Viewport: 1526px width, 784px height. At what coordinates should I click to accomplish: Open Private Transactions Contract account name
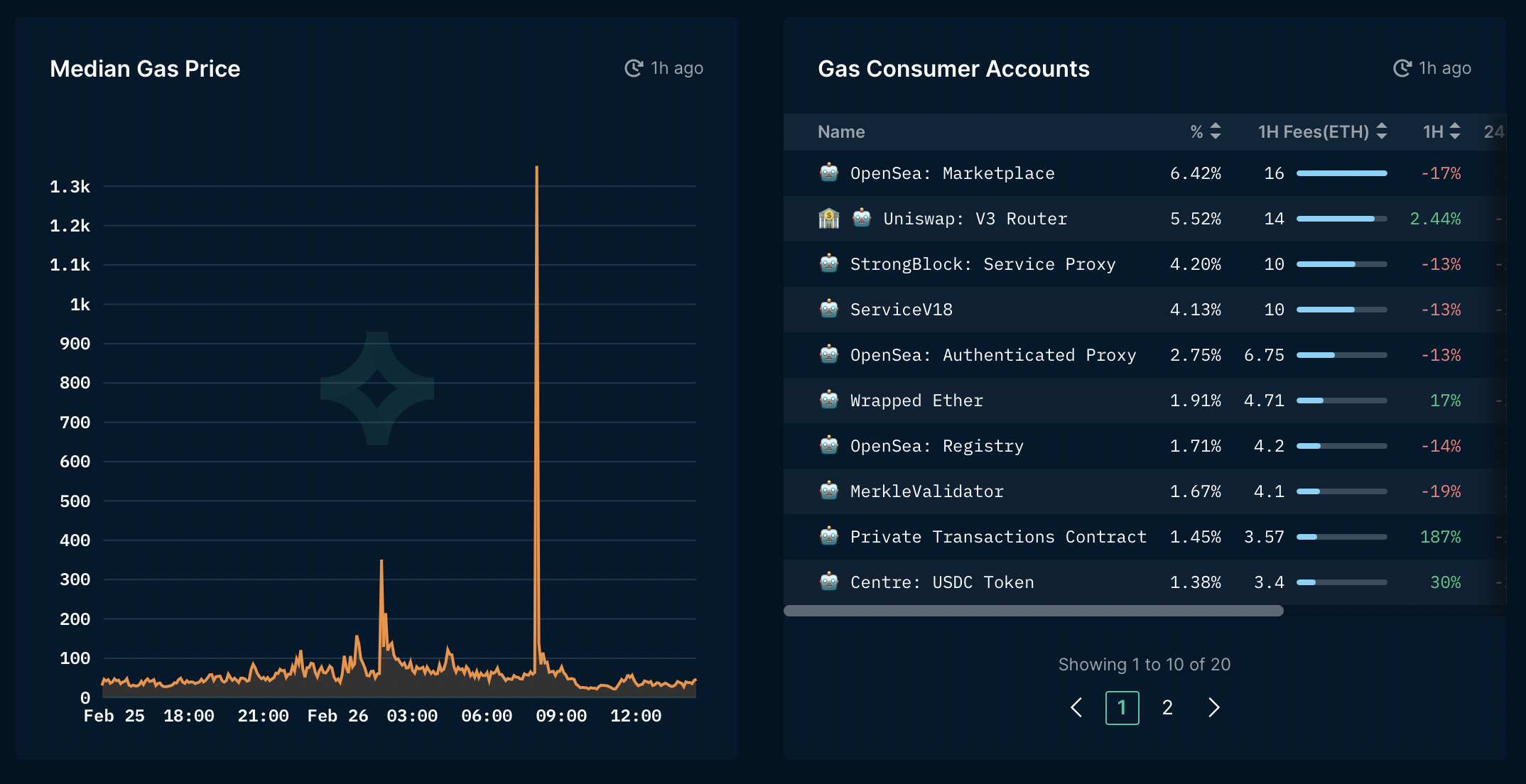click(x=998, y=537)
